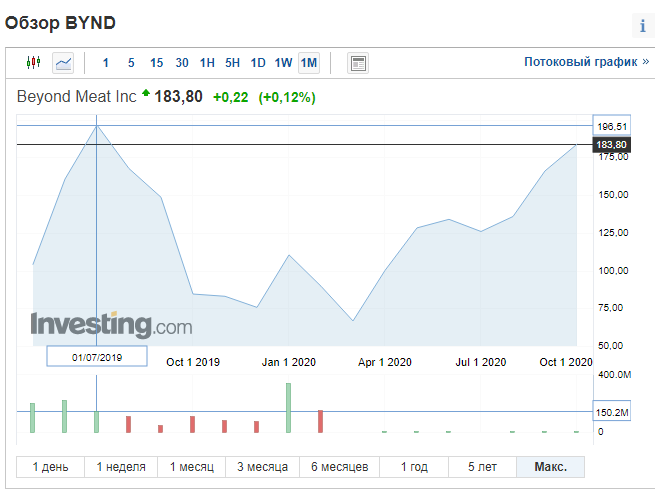Choose the 5H interval
Image resolution: width=655 pixels, height=493 pixels.
click(233, 63)
